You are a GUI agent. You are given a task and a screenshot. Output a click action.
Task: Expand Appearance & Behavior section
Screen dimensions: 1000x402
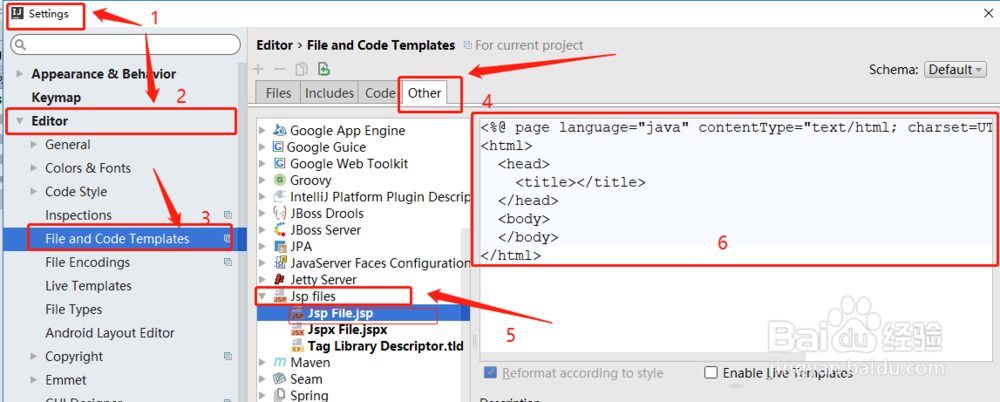point(19,74)
